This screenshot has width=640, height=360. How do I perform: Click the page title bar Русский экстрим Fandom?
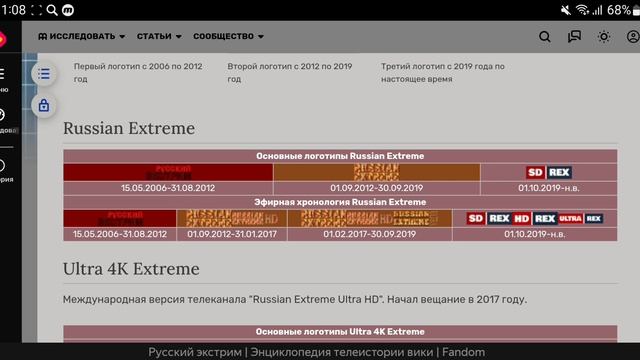pyautogui.click(x=317, y=352)
